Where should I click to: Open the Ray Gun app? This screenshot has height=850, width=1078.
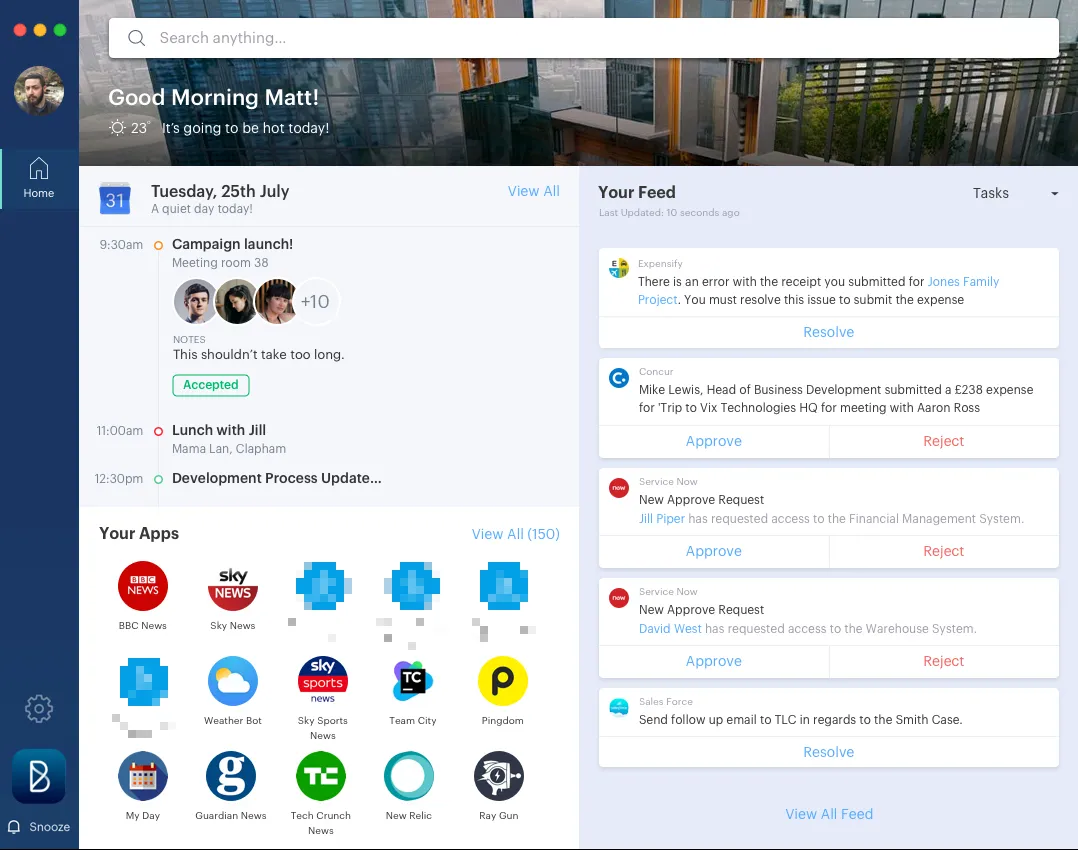498,776
